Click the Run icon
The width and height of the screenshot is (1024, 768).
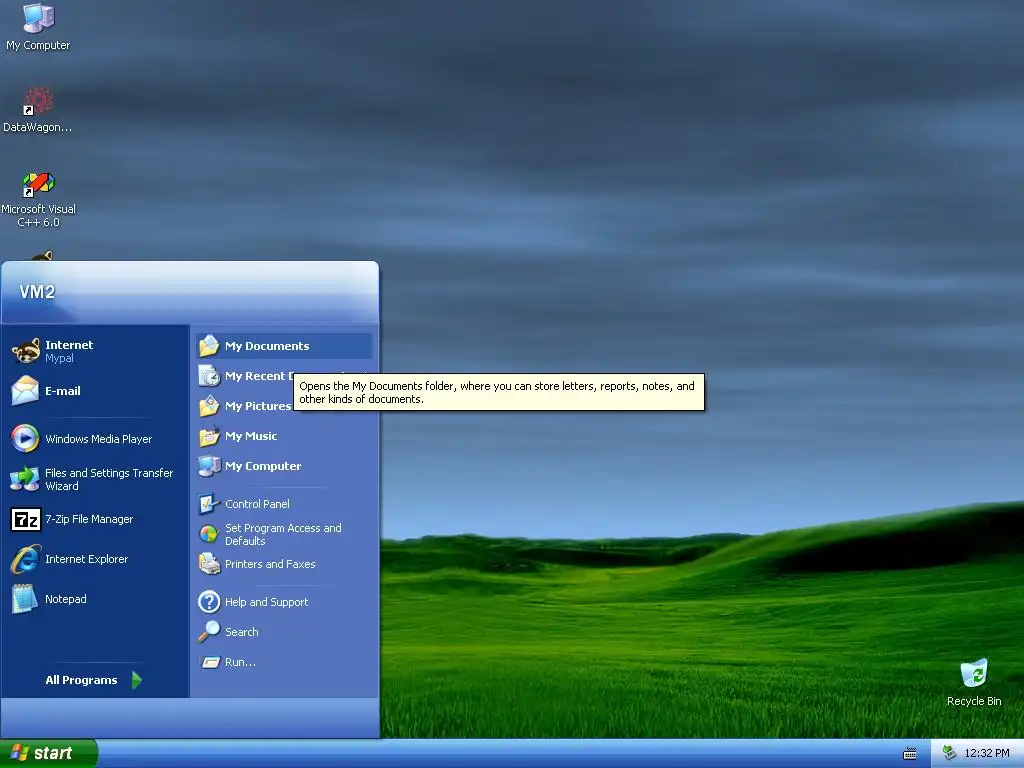pos(210,662)
